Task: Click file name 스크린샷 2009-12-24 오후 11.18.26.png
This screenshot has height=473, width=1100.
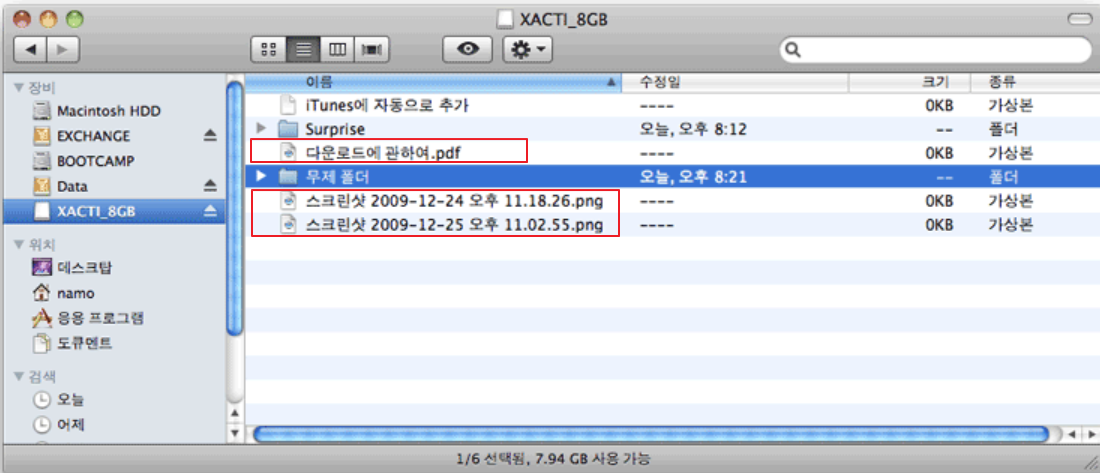Action: point(455,201)
